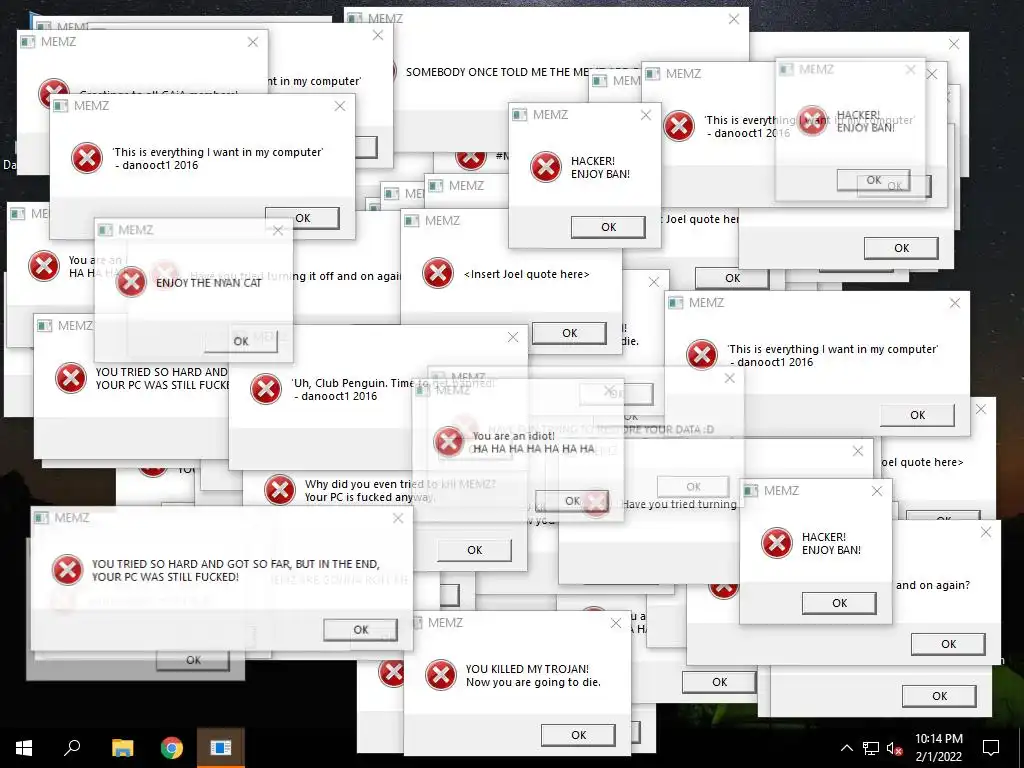The width and height of the screenshot is (1024, 768).
Task: Click error icon beside 'Why did you even tried'
Action: (280, 490)
